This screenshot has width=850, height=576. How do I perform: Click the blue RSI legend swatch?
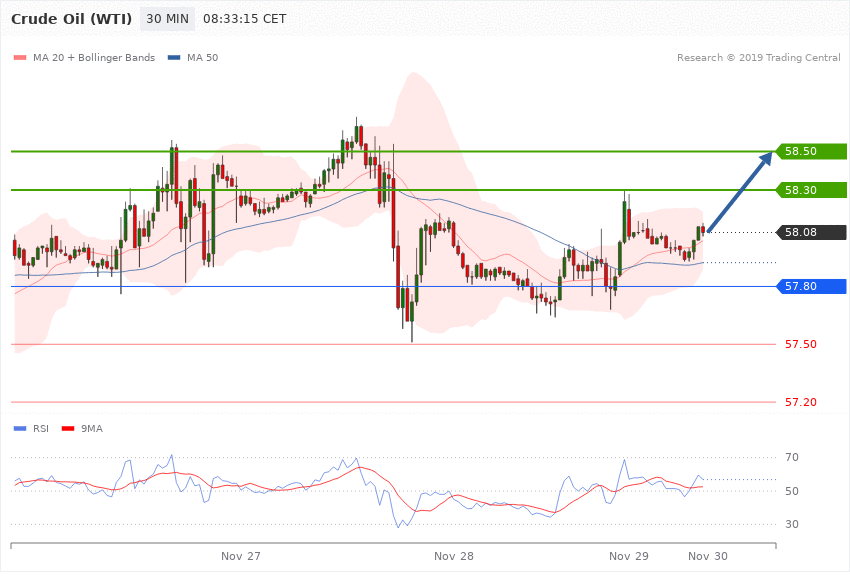(x=20, y=429)
